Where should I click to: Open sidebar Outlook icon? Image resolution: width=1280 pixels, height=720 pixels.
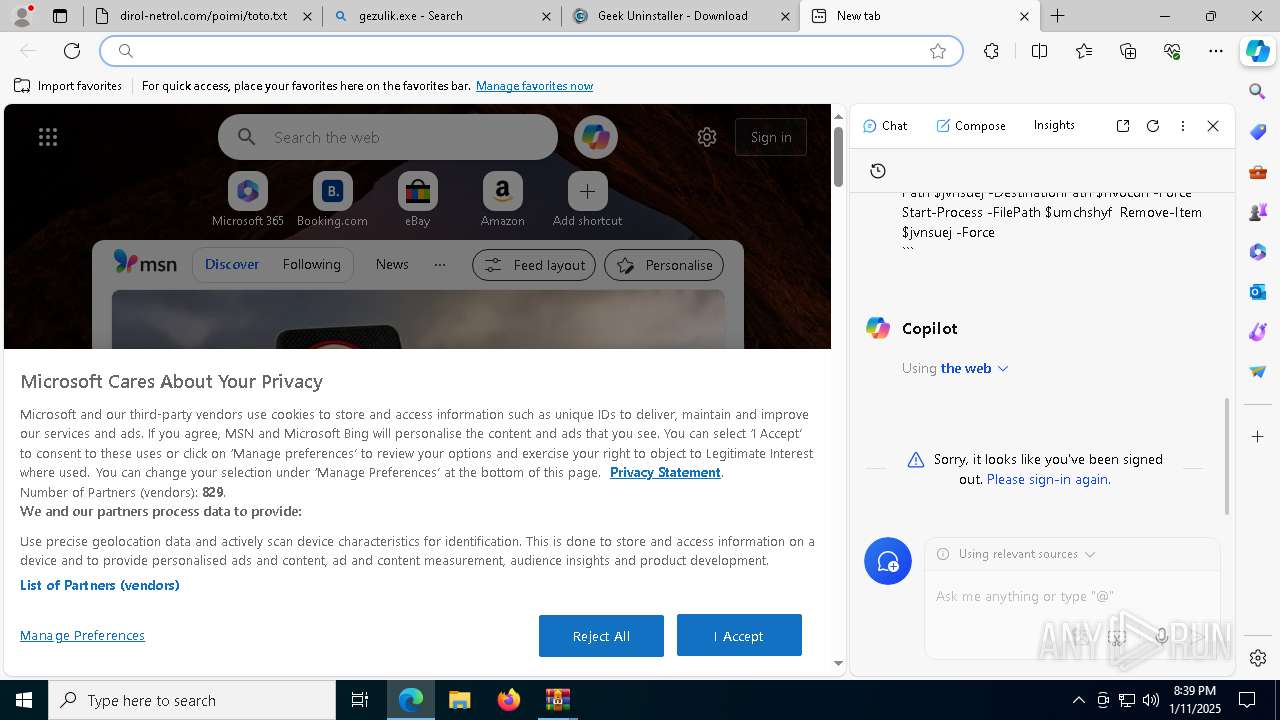point(1258,292)
